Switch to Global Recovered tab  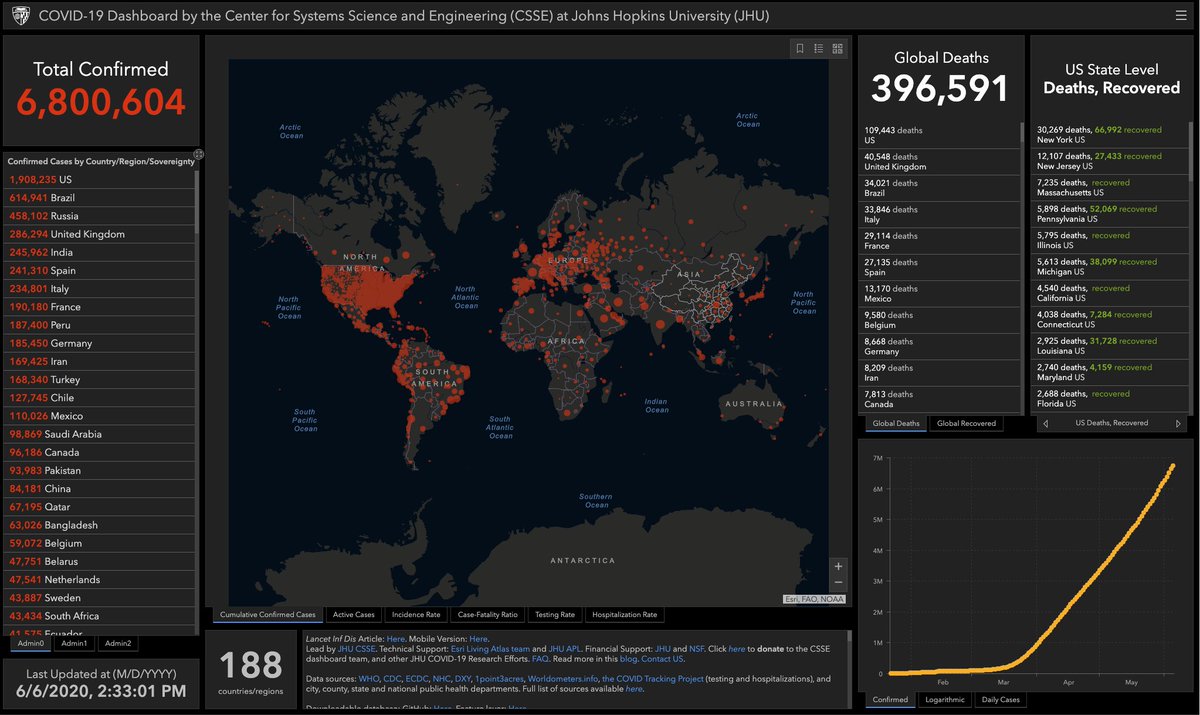coord(966,423)
